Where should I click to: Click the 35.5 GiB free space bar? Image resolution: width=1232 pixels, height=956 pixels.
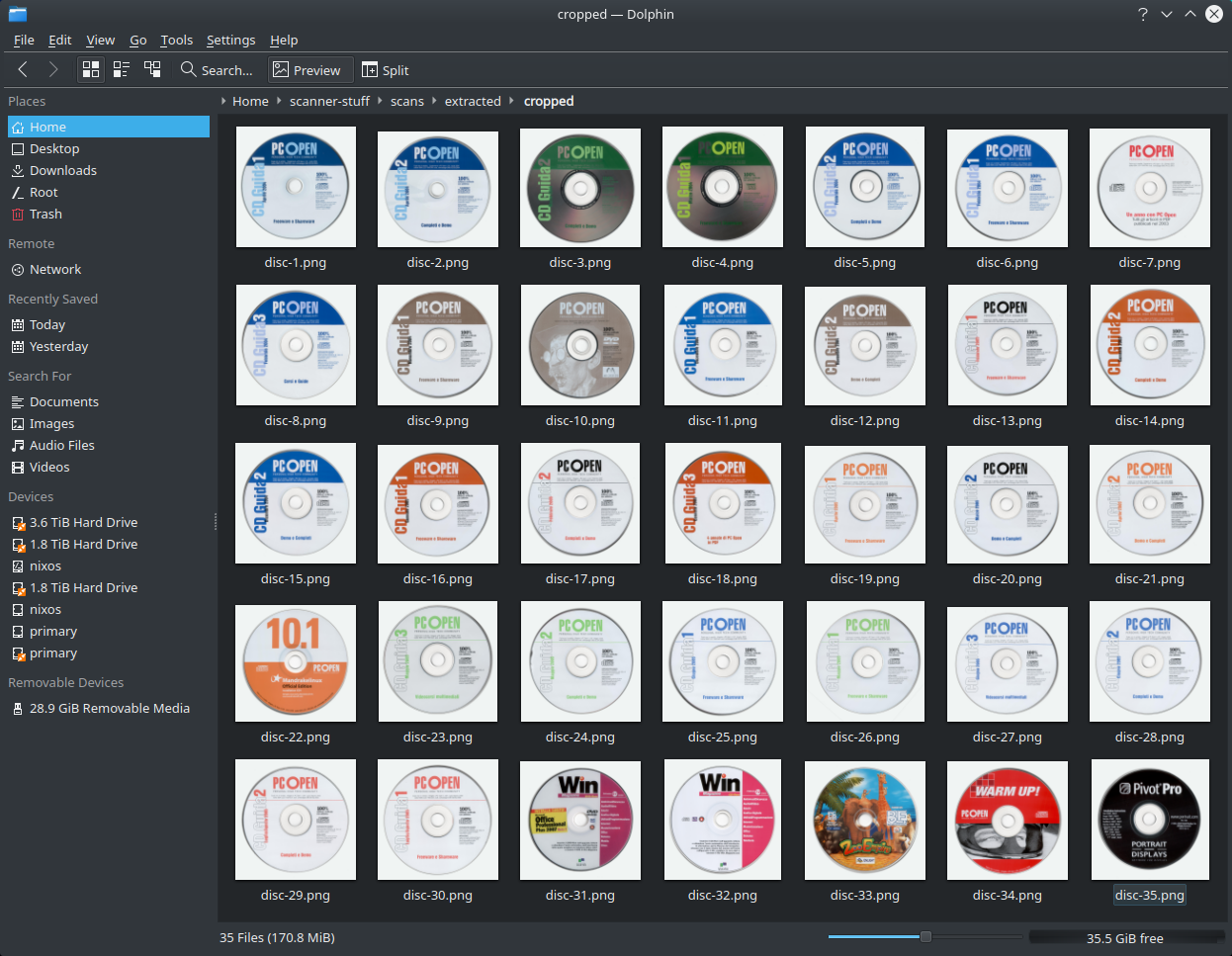tap(1126, 938)
